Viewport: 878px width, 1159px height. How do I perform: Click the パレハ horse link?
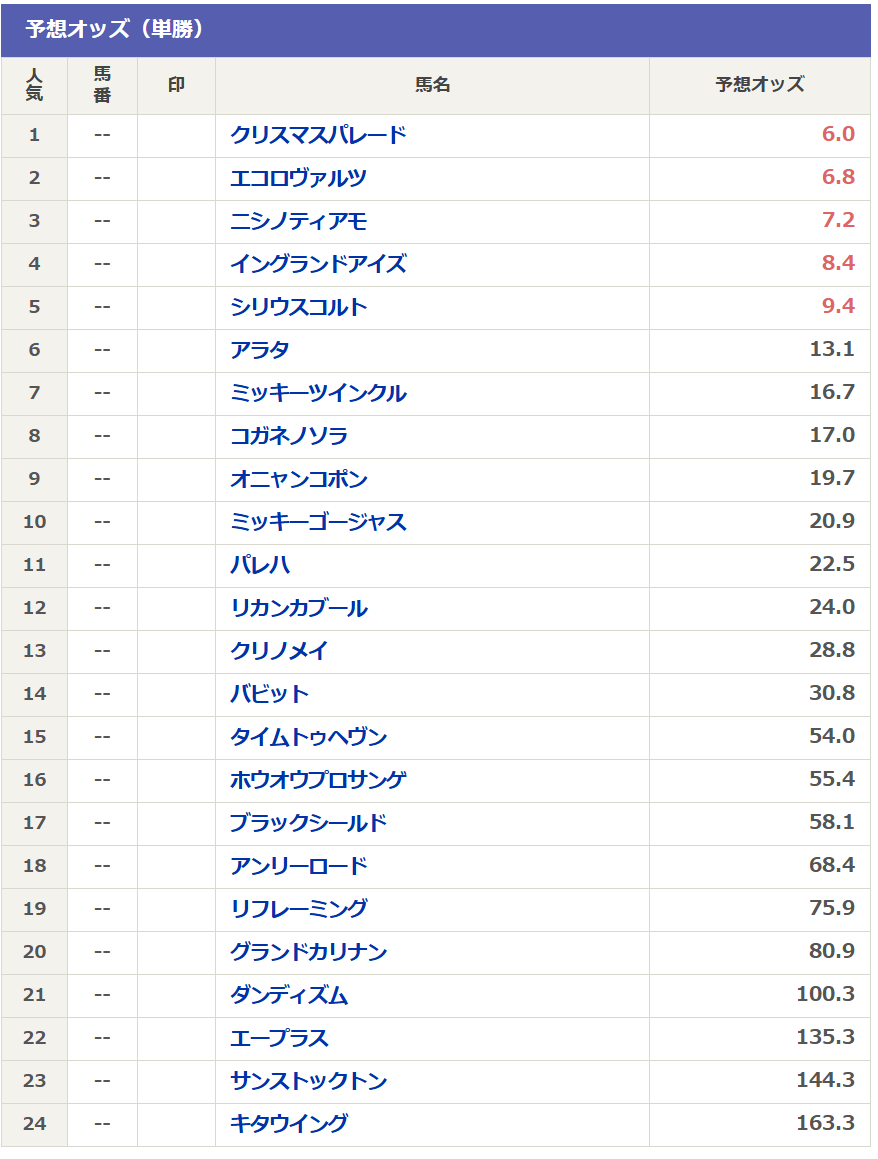[x=259, y=565]
